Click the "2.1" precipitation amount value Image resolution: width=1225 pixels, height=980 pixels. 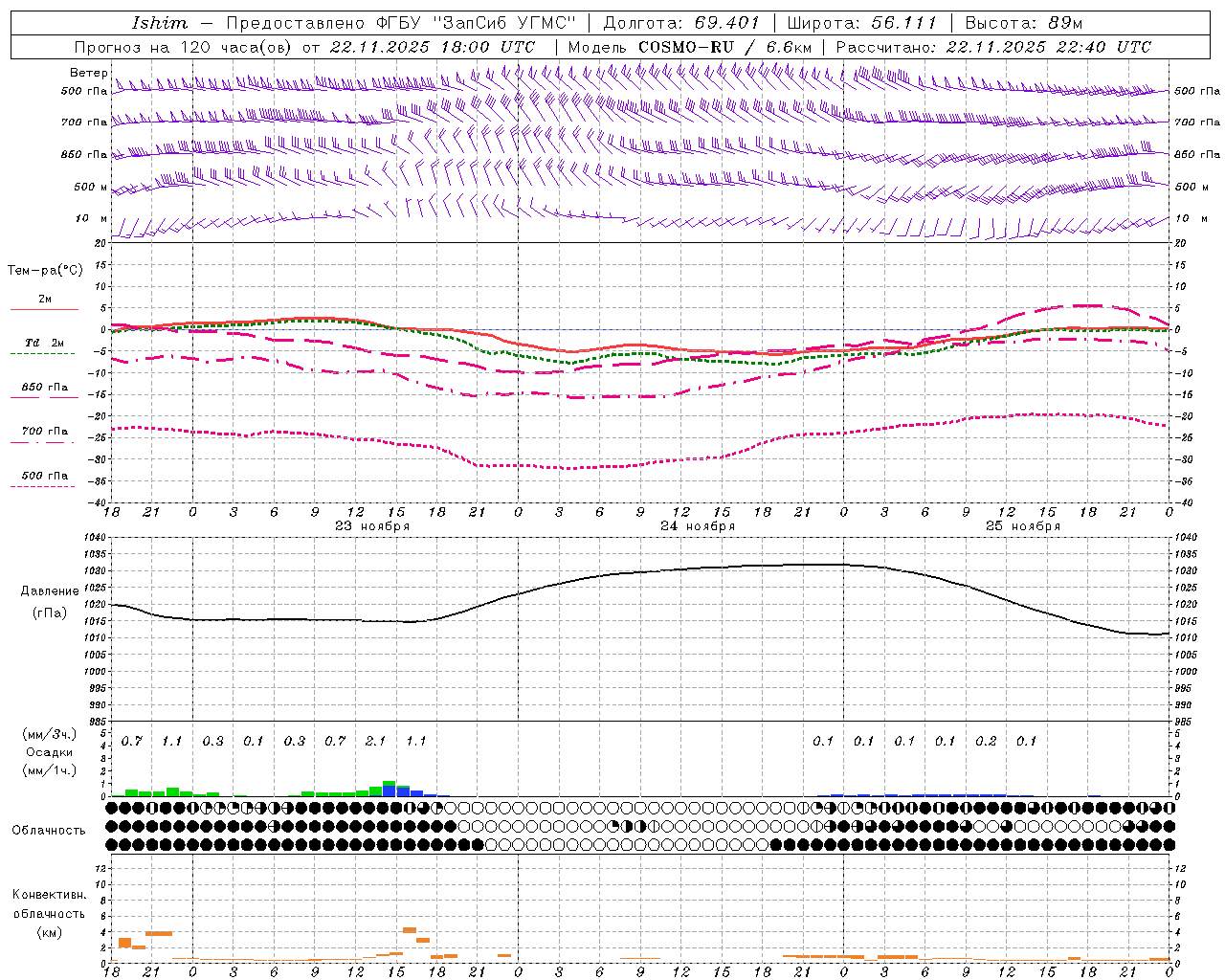click(375, 741)
